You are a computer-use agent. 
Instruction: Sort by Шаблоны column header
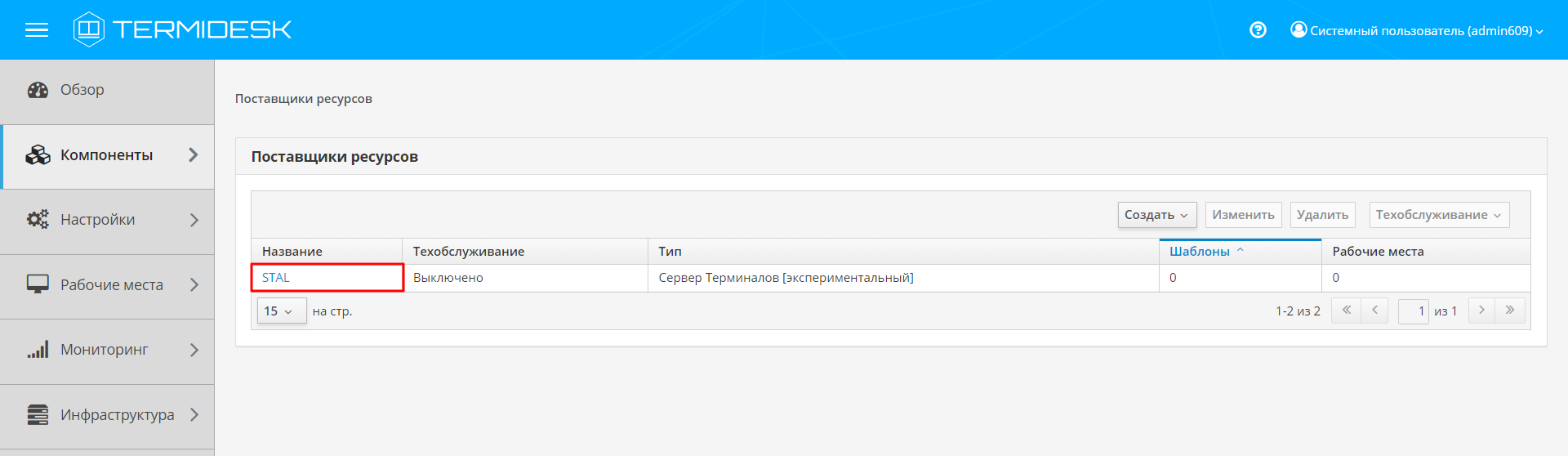[x=1200, y=252]
